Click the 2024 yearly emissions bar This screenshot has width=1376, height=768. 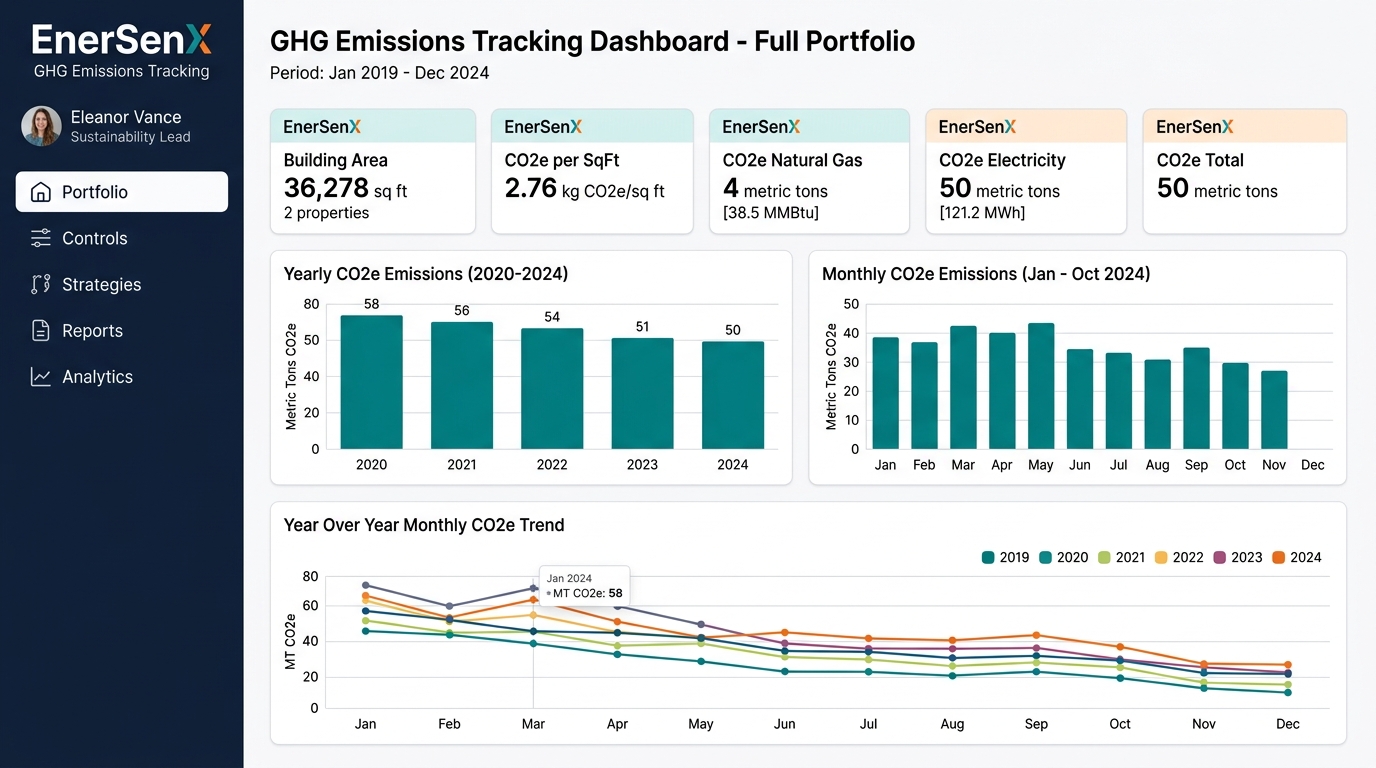click(x=733, y=395)
